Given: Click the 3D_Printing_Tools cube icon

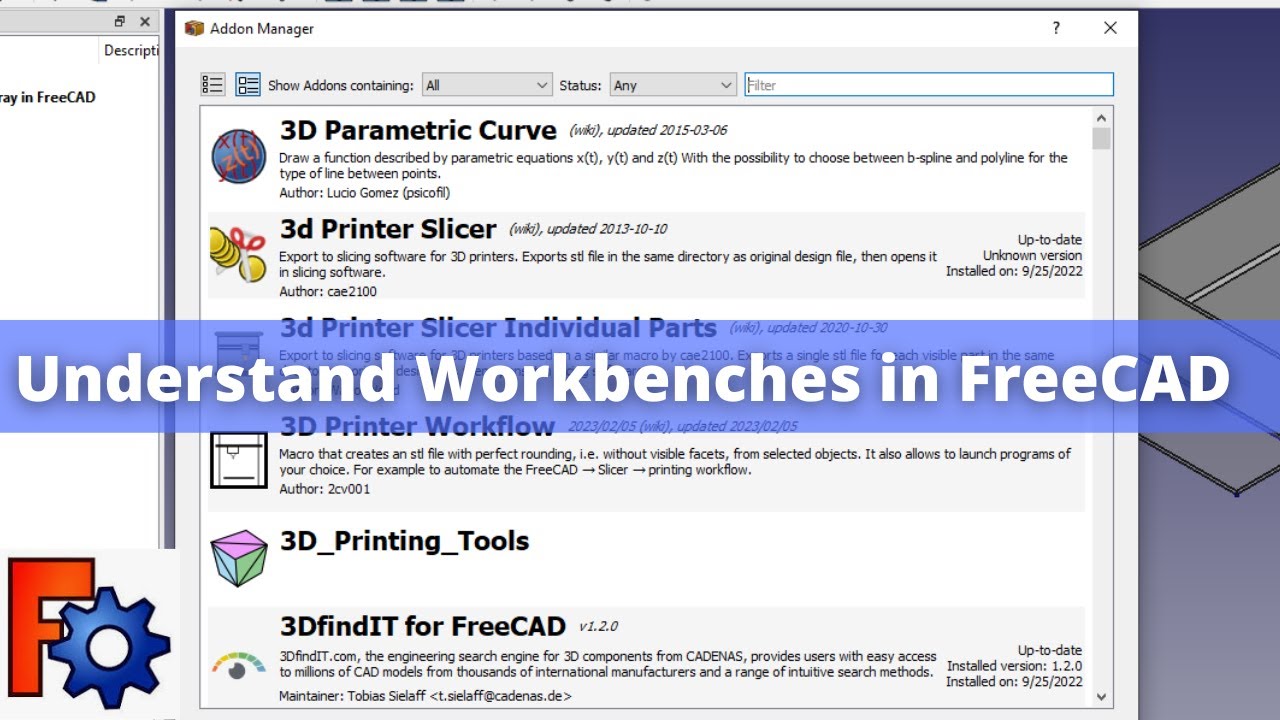Looking at the screenshot, I should pos(240,558).
